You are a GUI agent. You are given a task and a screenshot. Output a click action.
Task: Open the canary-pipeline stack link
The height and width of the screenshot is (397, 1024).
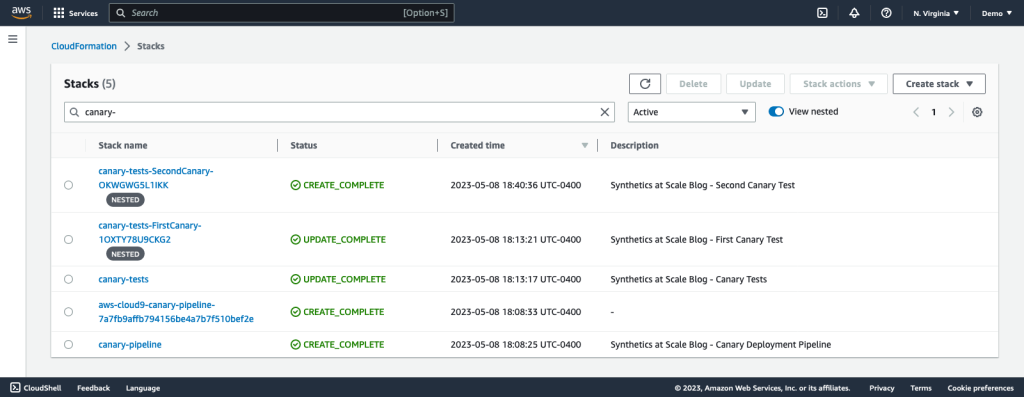[x=130, y=345]
